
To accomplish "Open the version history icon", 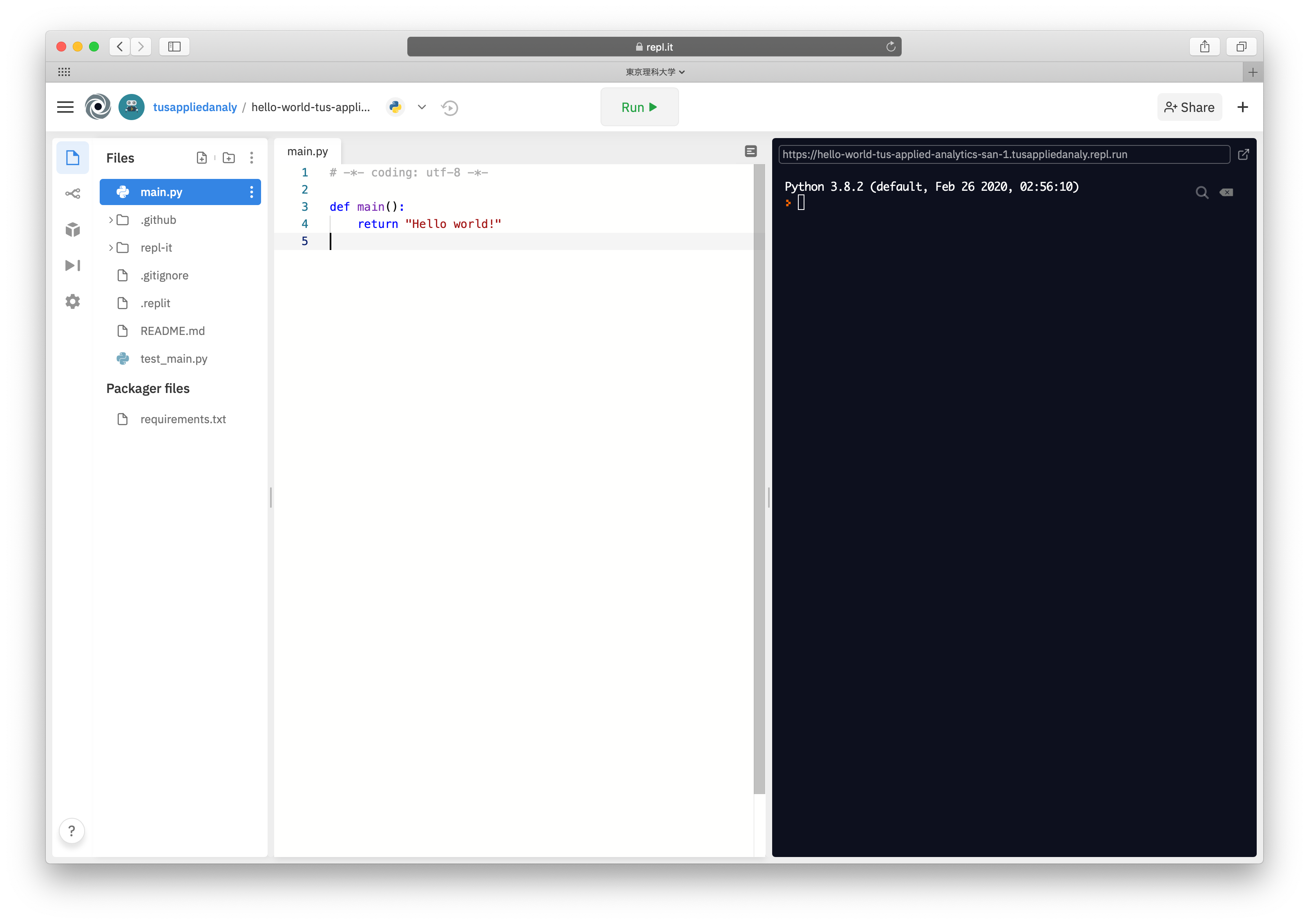I will (450, 107).
